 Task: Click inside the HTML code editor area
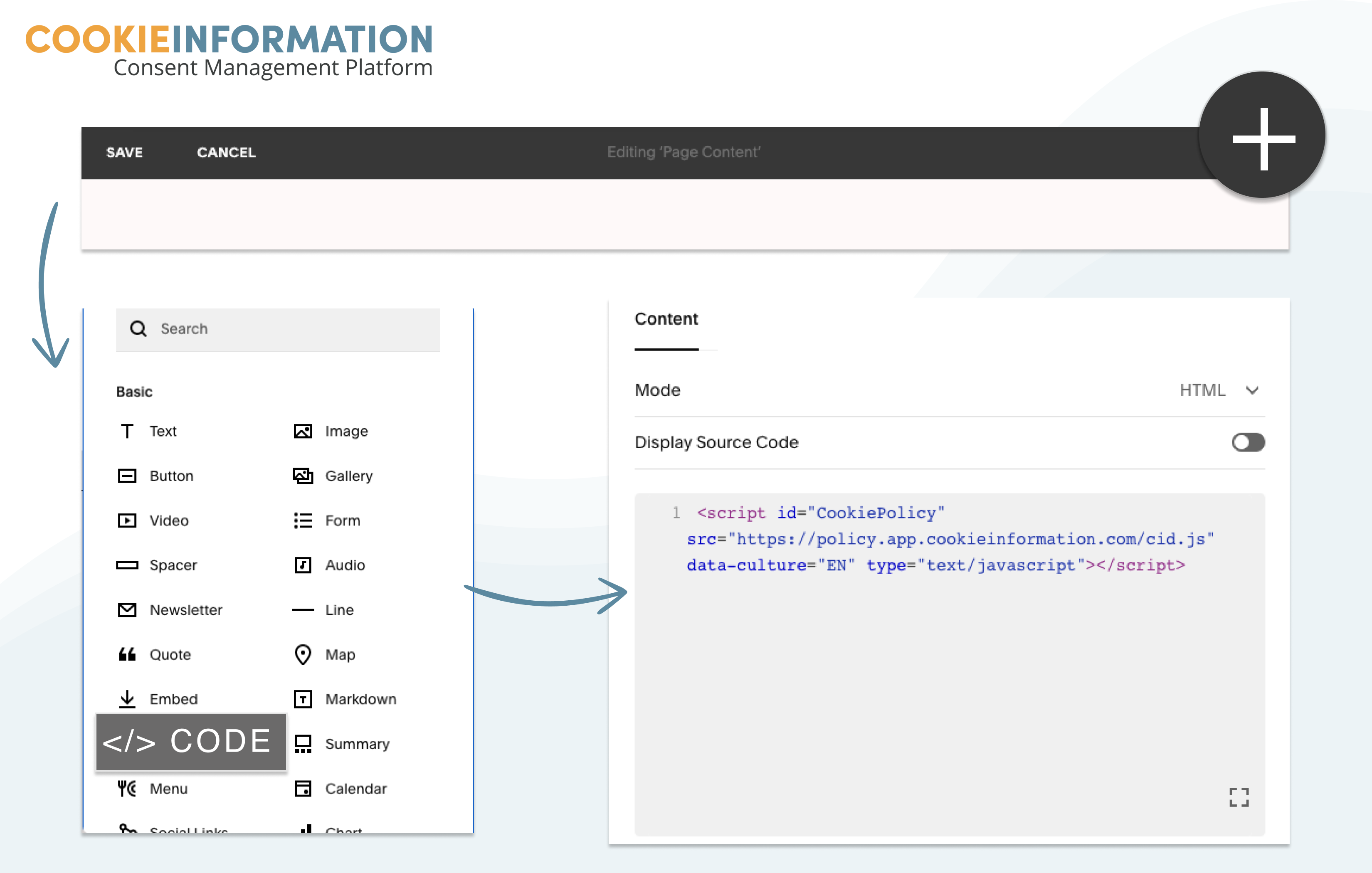click(x=949, y=684)
